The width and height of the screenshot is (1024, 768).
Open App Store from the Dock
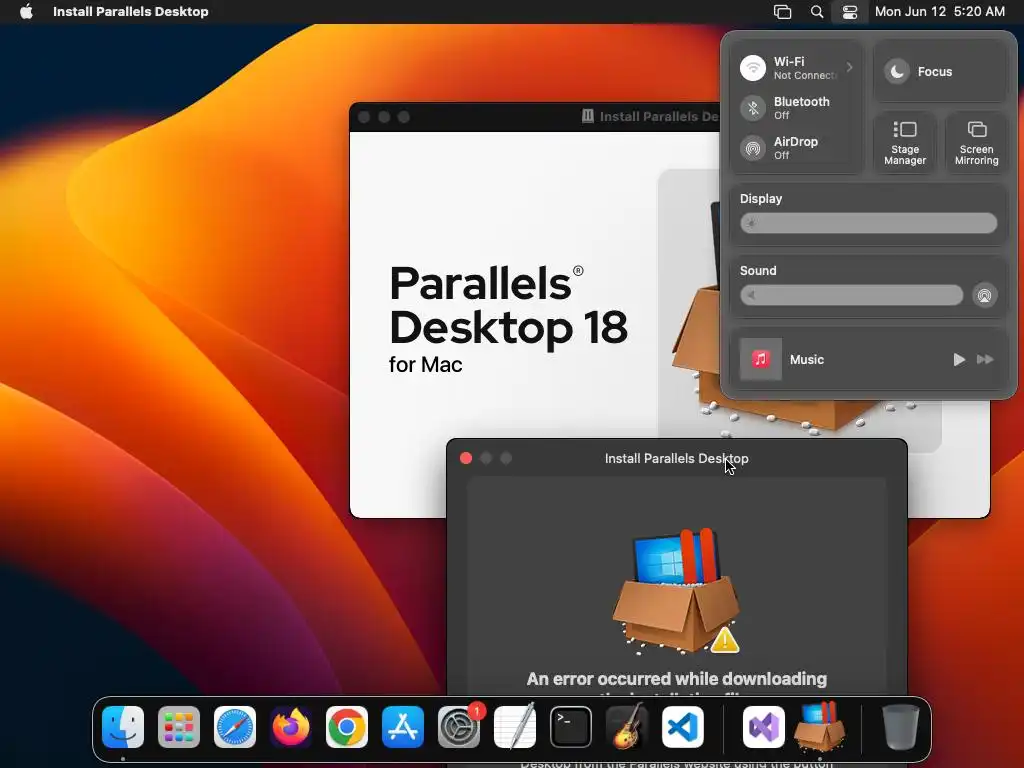tap(403, 727)
